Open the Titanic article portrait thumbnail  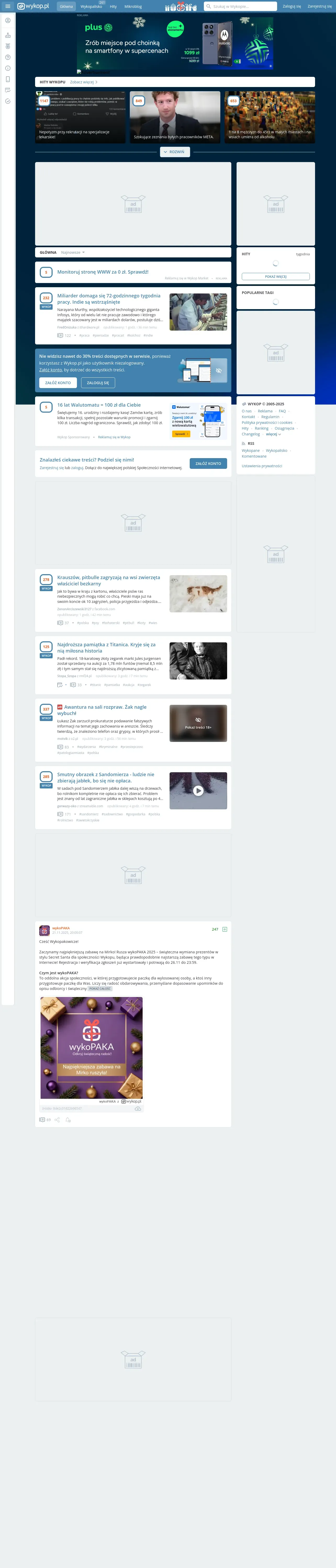pyautogui.click(x=198, y=661)
